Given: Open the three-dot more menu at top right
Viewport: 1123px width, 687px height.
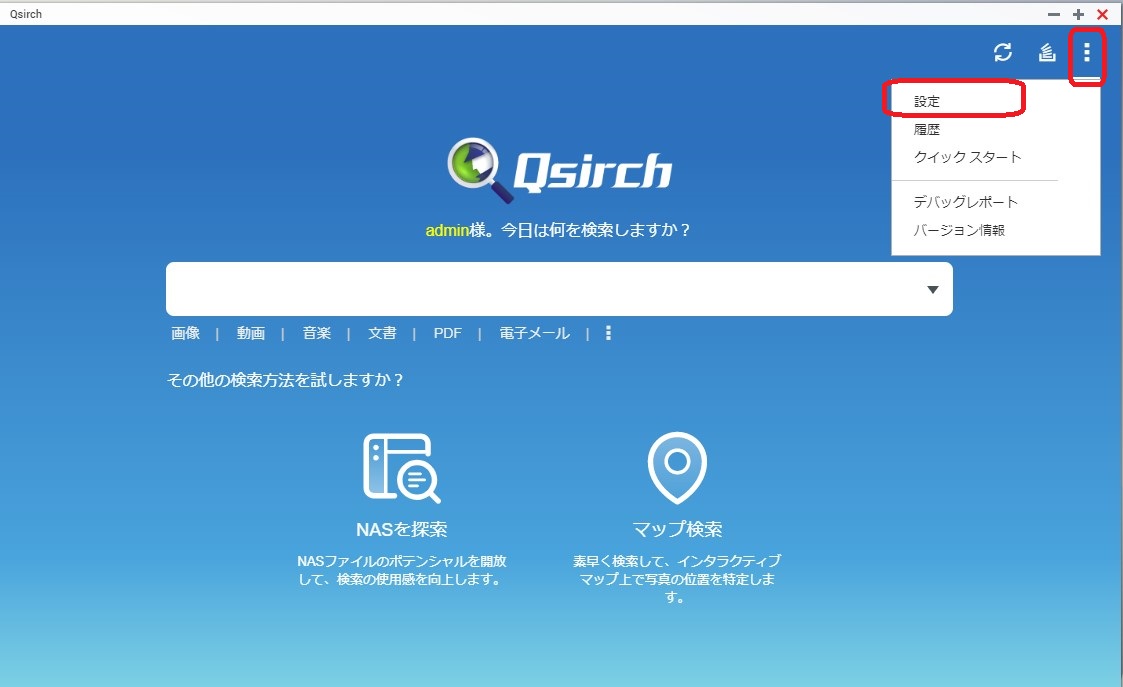Looking at the screenshot, I should (1086, 52).
